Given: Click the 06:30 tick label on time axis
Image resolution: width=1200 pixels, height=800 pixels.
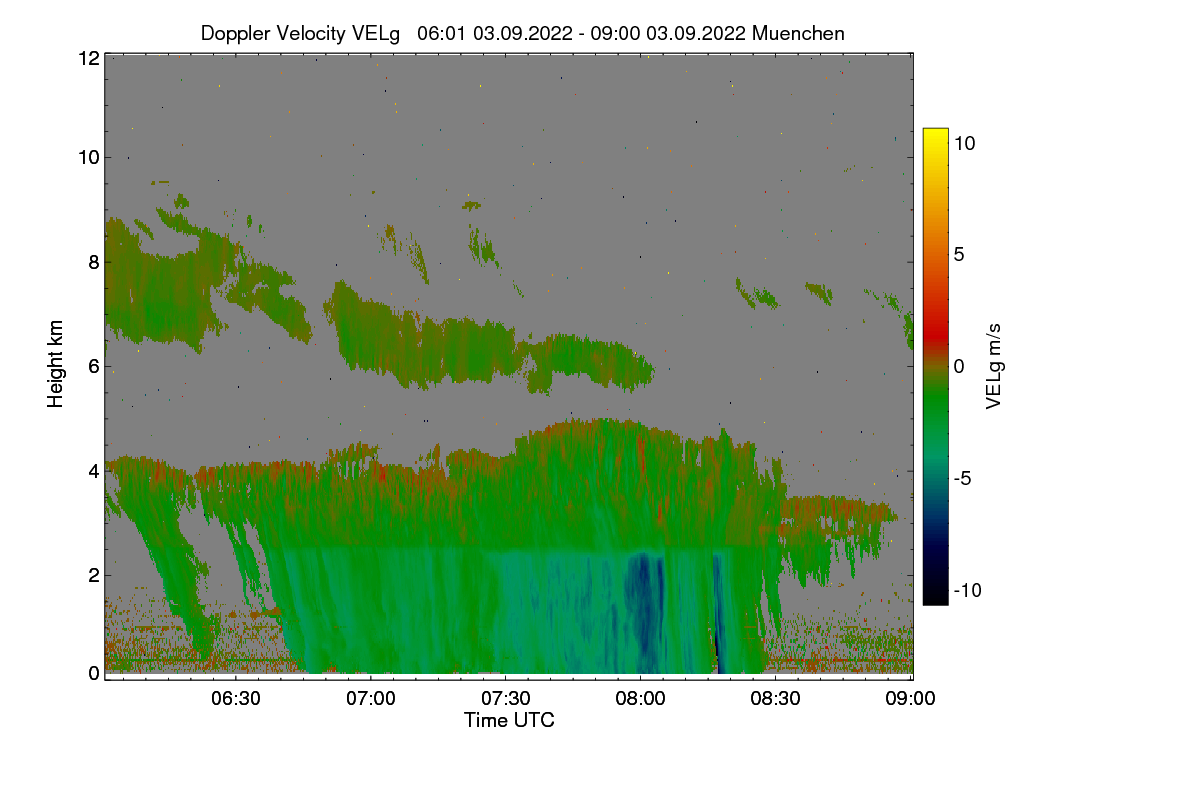Looking at the screenshot, I should click(236, 698).
